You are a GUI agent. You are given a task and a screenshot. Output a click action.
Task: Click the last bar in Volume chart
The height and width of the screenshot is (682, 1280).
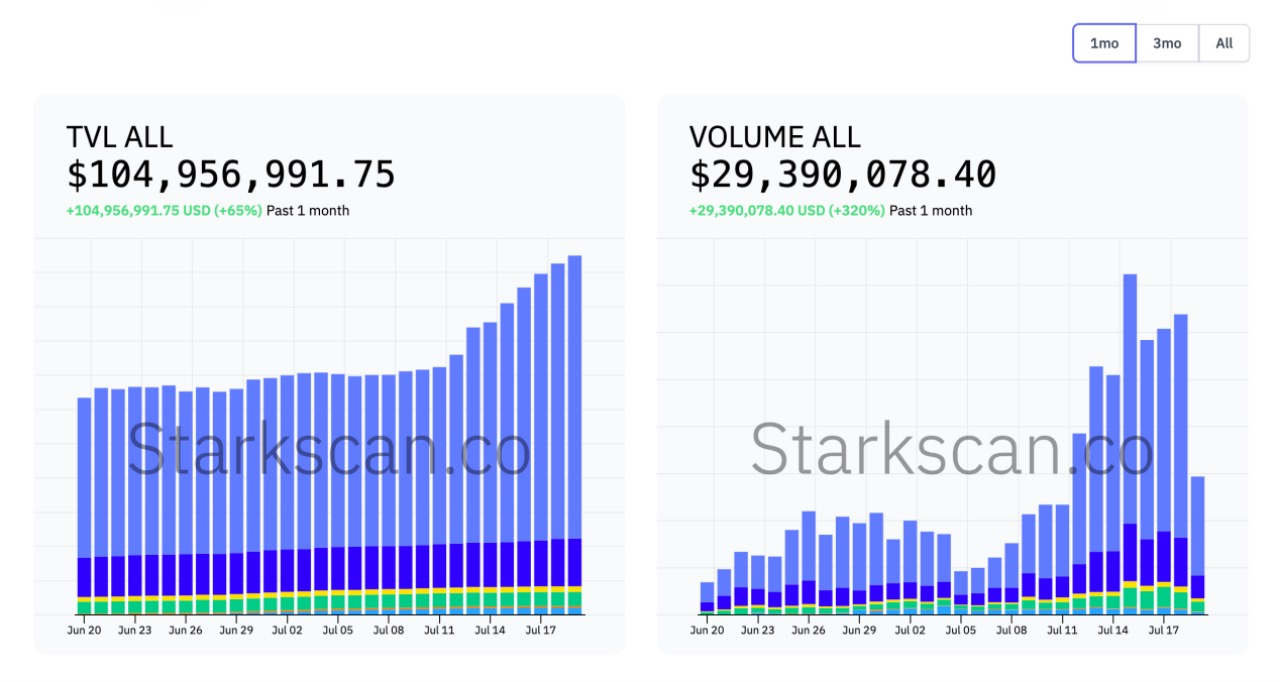pos(1198,545)
